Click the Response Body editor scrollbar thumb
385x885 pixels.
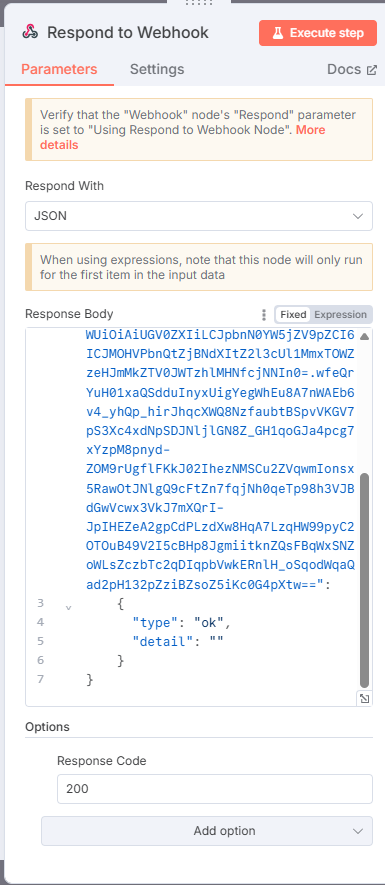pos(365,580)
